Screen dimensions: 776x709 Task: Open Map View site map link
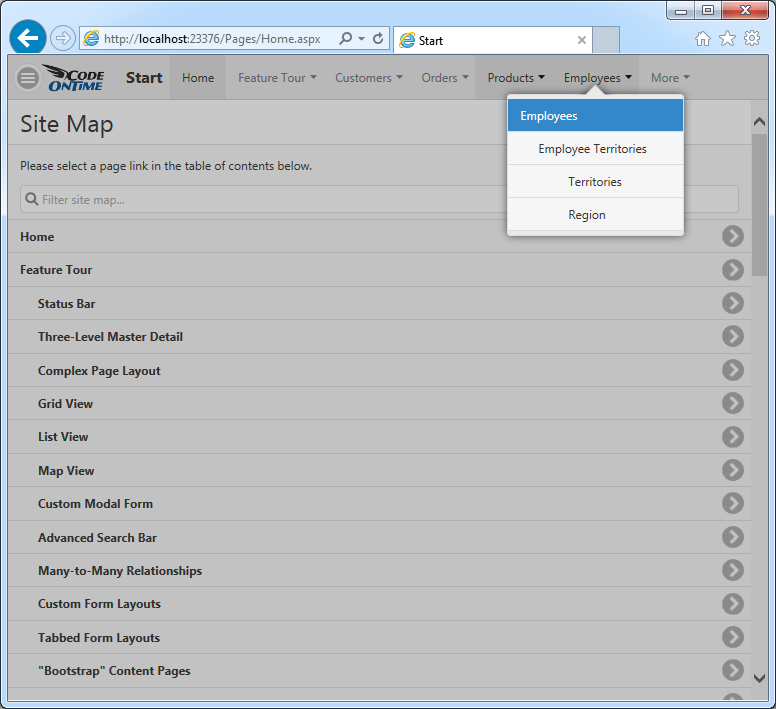(x=66, y=471)
